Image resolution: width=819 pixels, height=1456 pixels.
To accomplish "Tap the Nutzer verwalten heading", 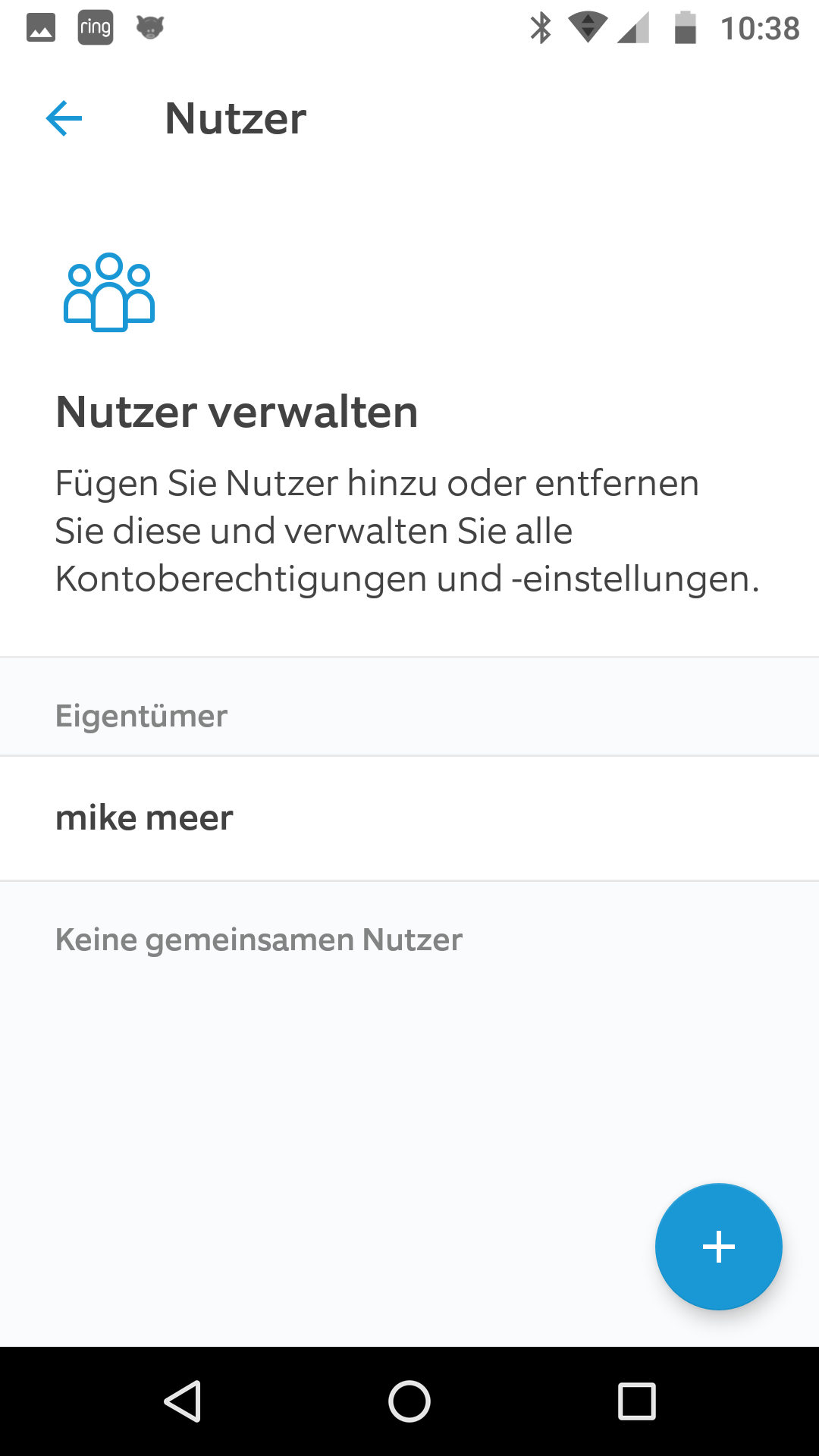I will [x=237, y=412].
